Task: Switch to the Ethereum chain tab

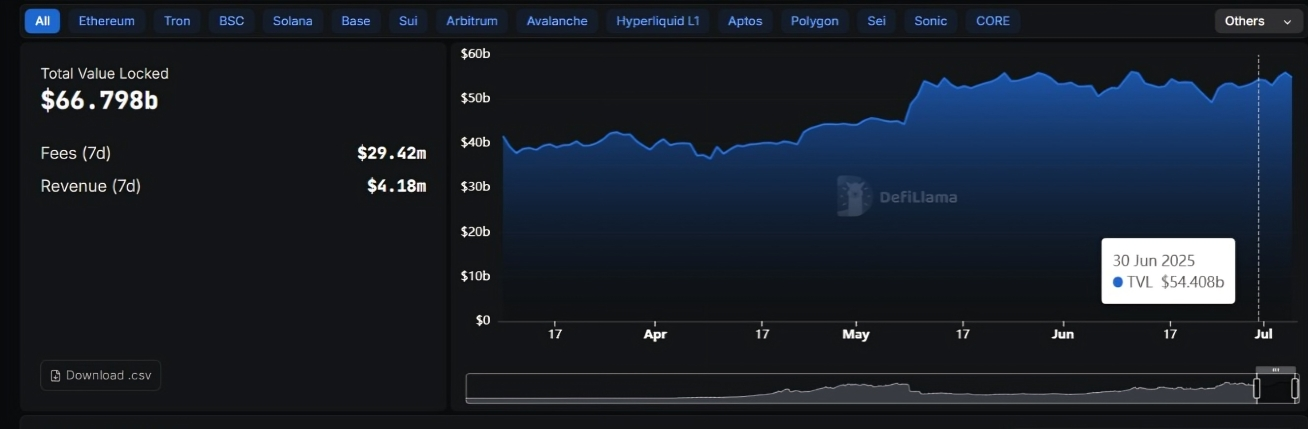Action: 106,21
